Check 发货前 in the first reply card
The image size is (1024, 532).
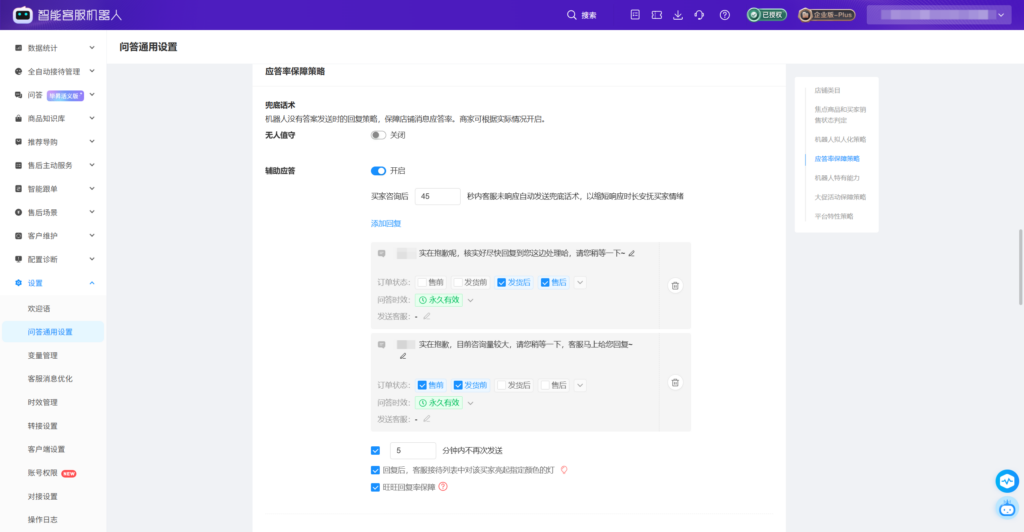coord(458,283)
